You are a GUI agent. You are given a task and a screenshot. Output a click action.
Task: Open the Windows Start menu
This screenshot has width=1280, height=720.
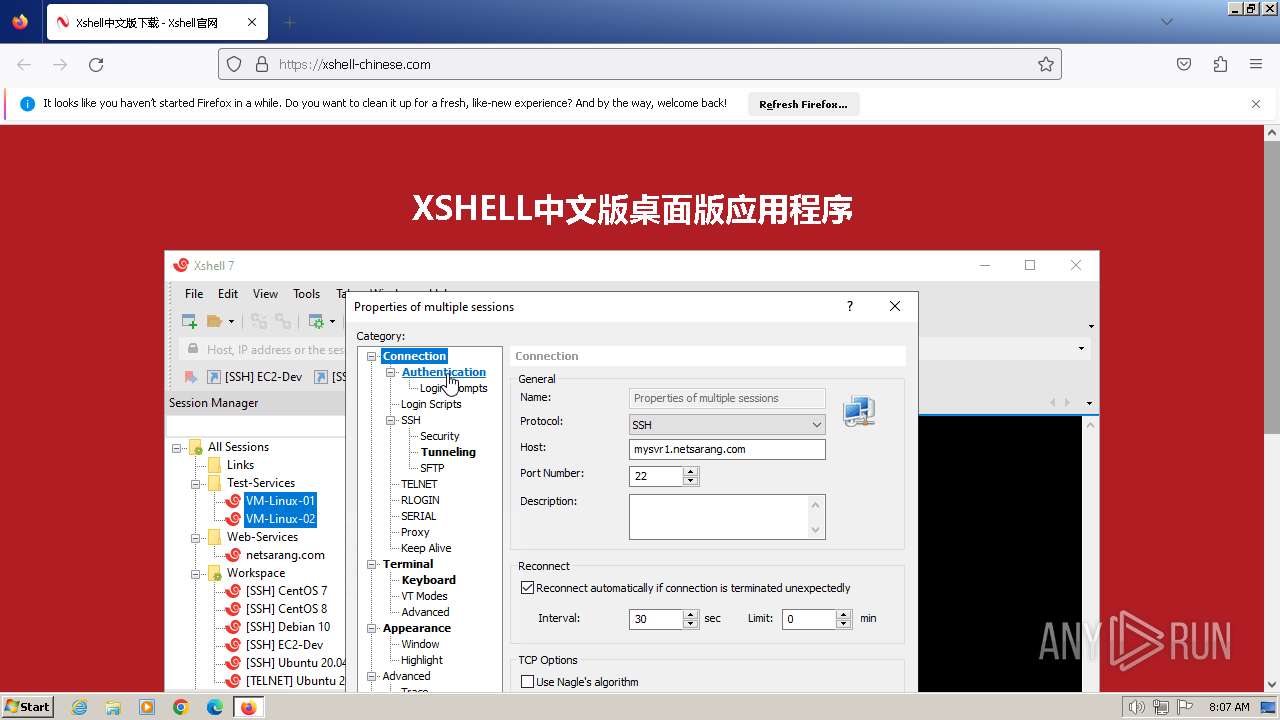pyautogui.click(x=27, y=707)
